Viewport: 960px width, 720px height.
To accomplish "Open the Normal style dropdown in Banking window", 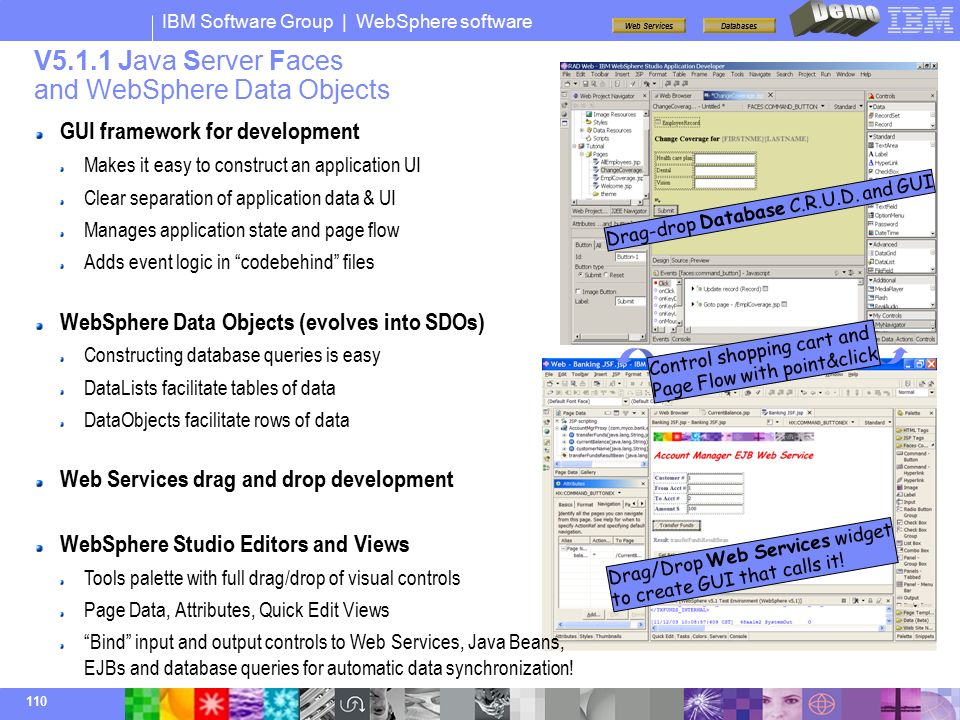I will click(931, 392).
